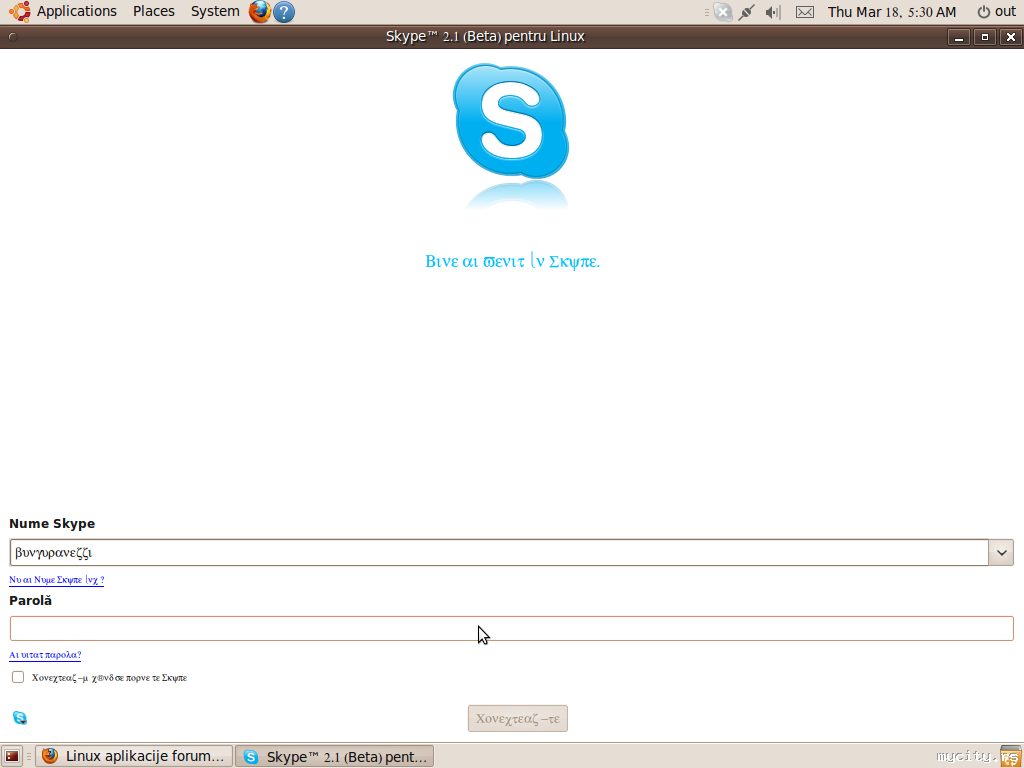The image size is (1024, 768).
Task: Open the link below the username field
Action: pyautogui.click(x=57, y=579)
